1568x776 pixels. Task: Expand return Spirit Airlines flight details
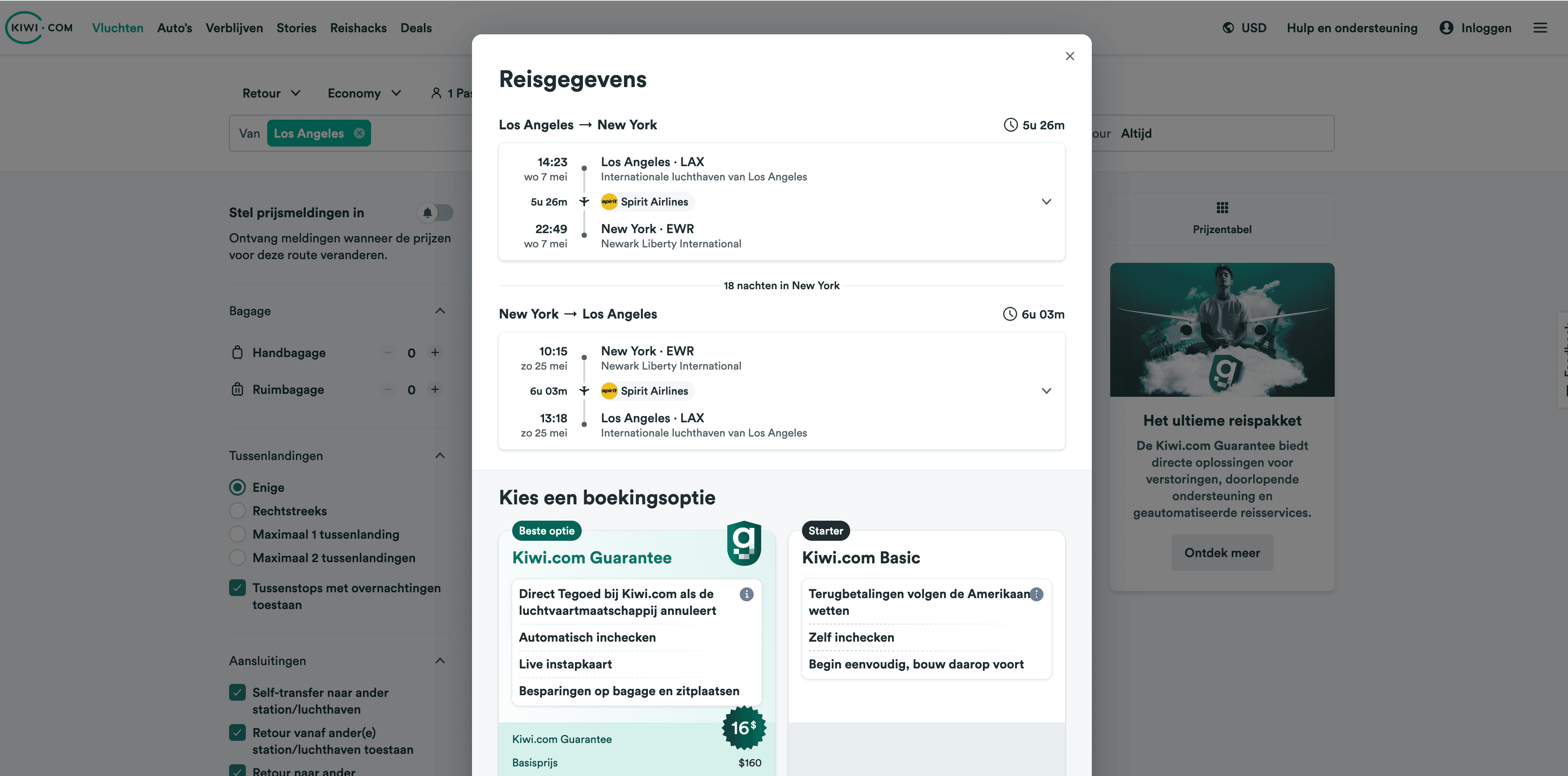click(x=1046, y=391)
